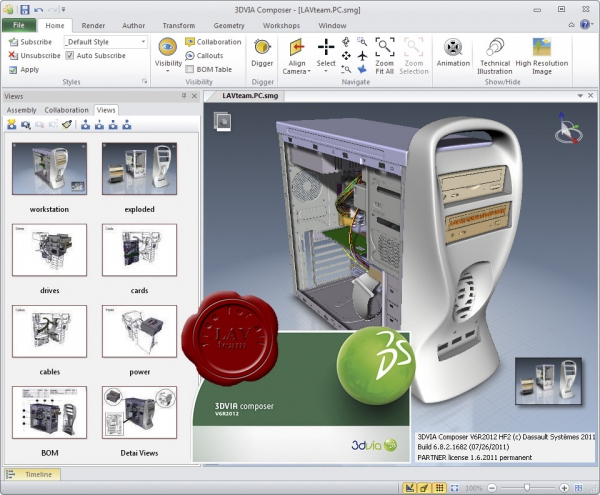Expand the Select dropdown arrow
This screenshot has height=495, width=600.
tap(326, 71)
